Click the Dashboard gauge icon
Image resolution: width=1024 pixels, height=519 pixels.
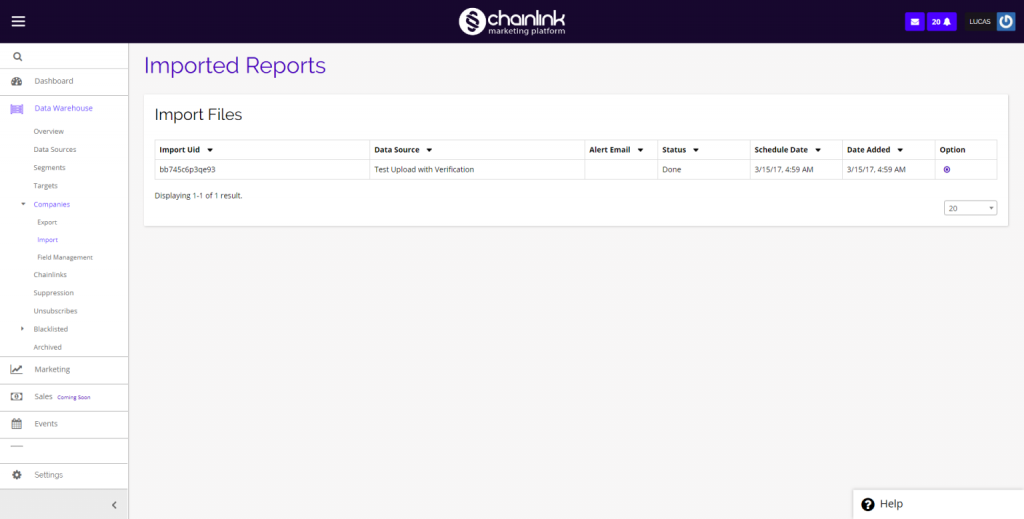(x=17, y=81)
